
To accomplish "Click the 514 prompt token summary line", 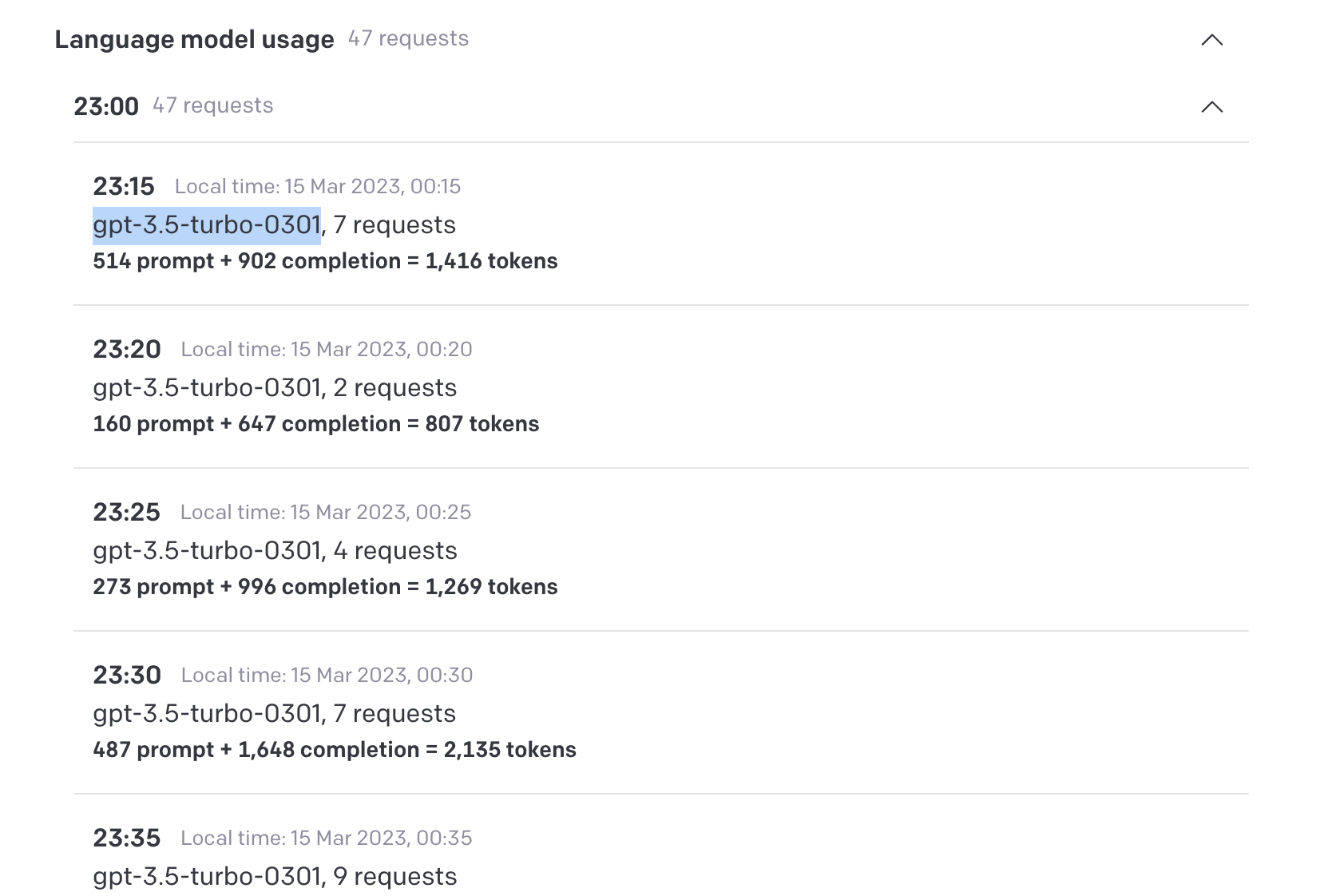I will coord(324,261).
